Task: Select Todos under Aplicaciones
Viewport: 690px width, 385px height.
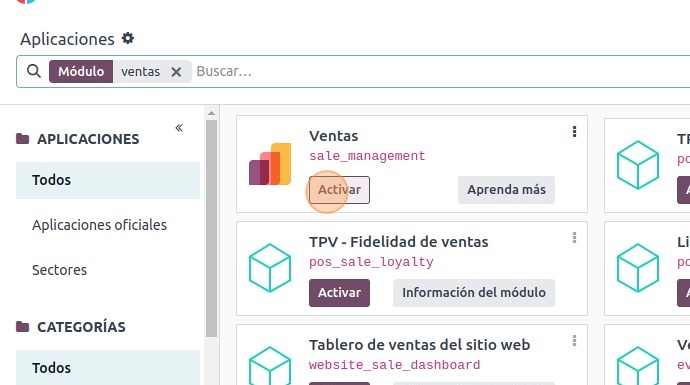Action: pyautogui.click(x=108, y=180)
